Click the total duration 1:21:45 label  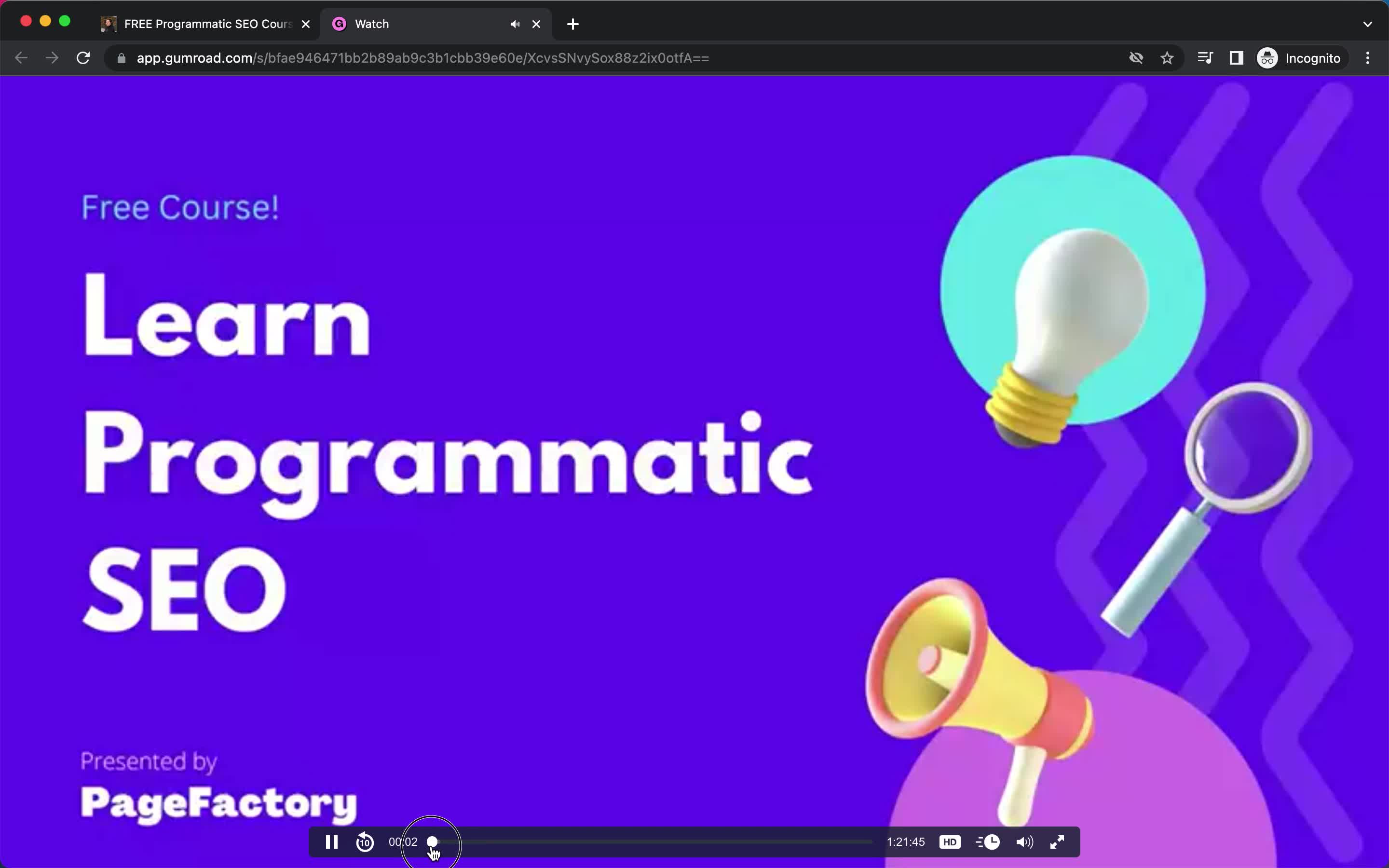point(906,842)
